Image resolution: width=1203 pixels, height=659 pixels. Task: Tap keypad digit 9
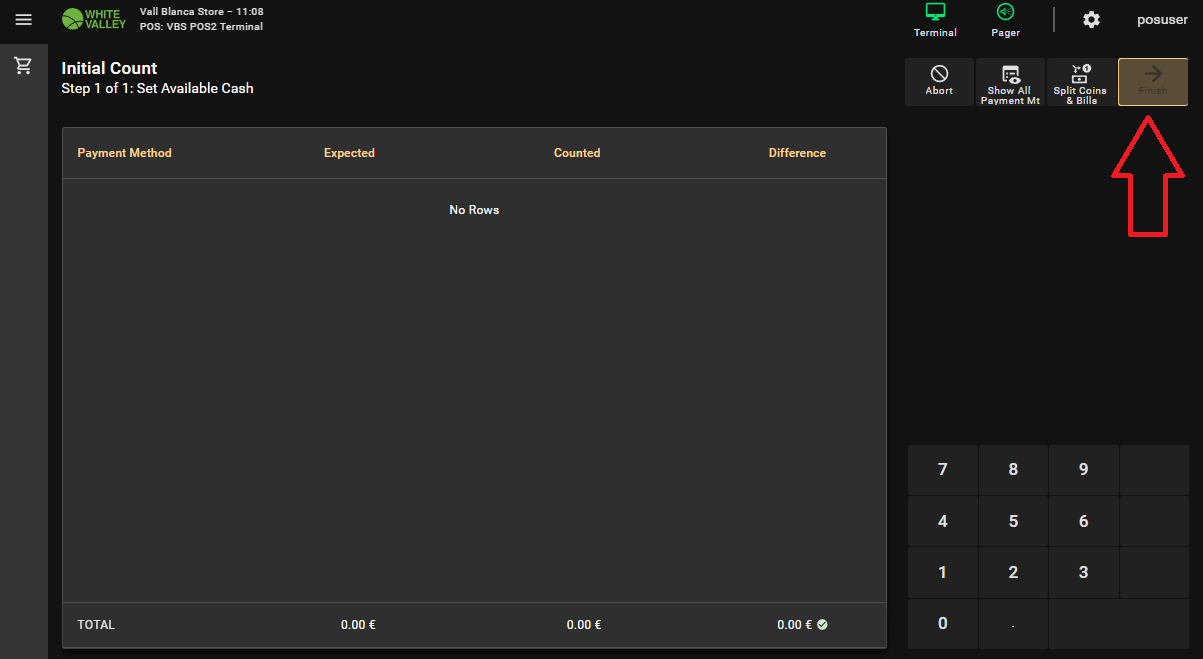pyautogui.click(x=1083, y=470)
